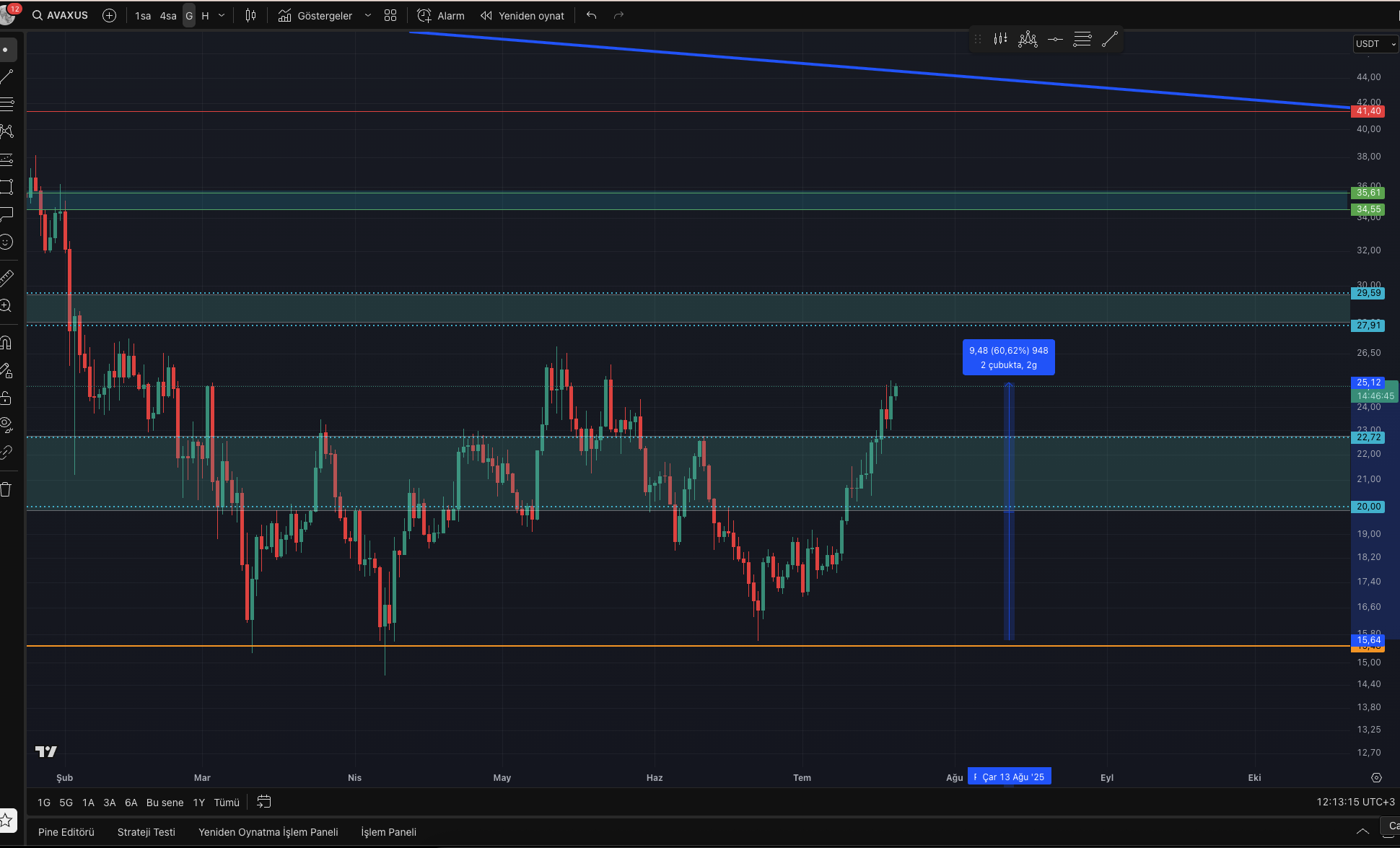Viewport: 1400px width, 848px height.
Task: Open the chart layout grid icon
Action: pos(390,16)
